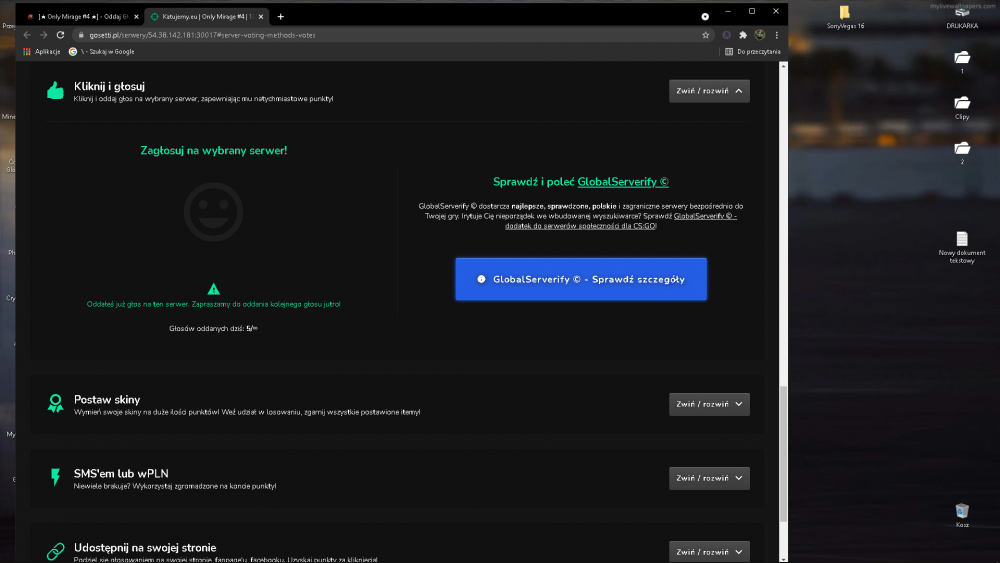The image size is (1000, 563).
Task: Reload the page with the refresh icon
Action: click(61, 35)
